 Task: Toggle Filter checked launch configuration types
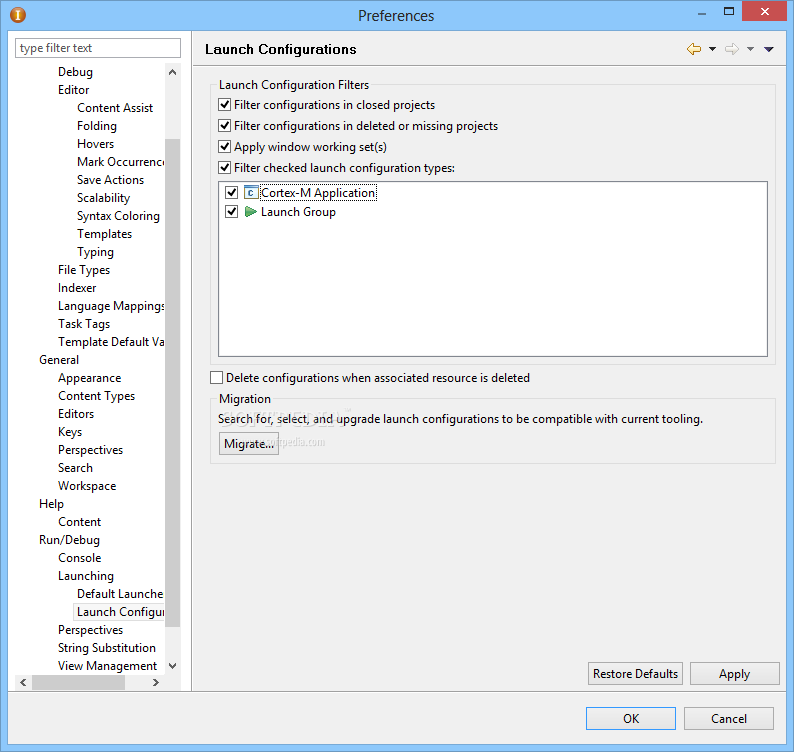224,168
